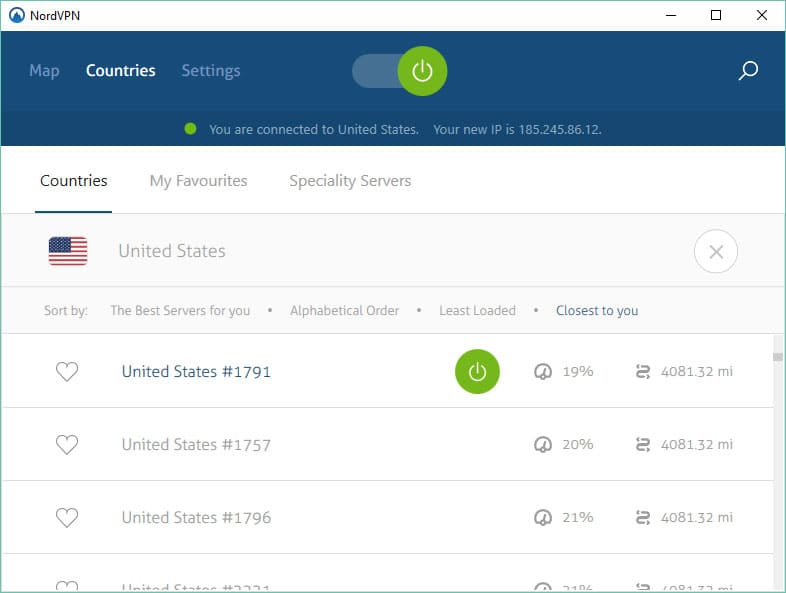This screenshot has height=593, width=786.
Task: Click load gauge icon for #1791
Action: pyautogui.click(x=543, y=371)
